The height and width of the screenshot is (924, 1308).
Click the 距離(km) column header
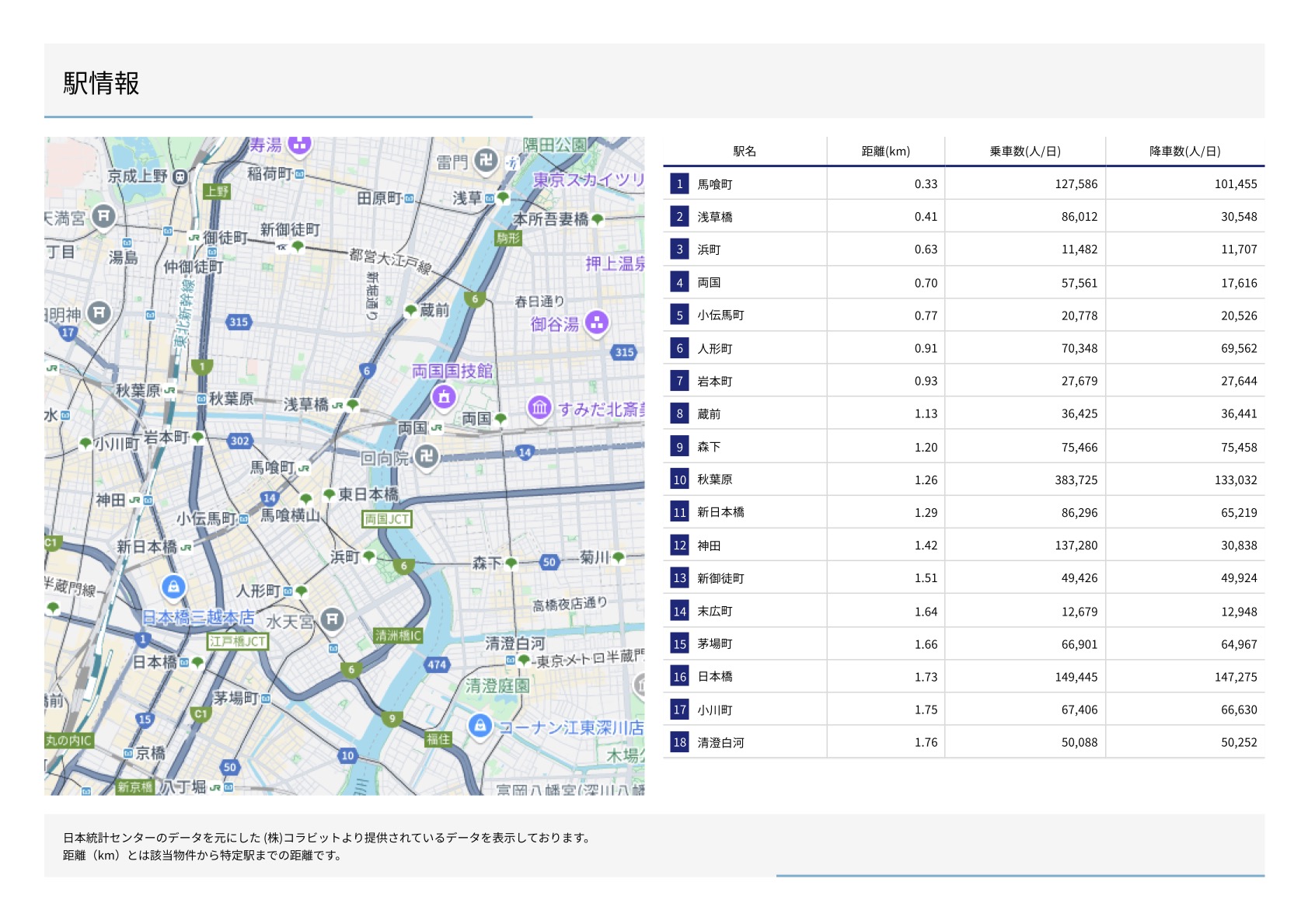[885, 152]
